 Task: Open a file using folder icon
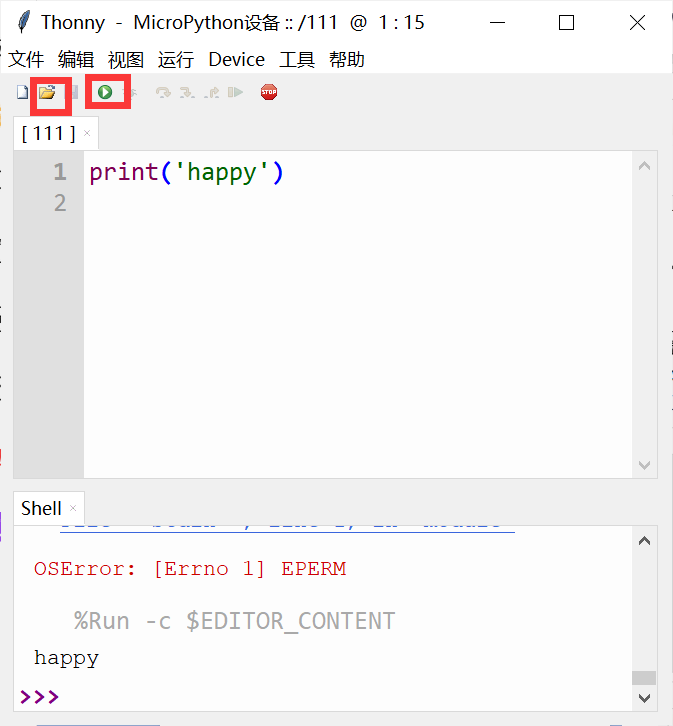[47, 92]
